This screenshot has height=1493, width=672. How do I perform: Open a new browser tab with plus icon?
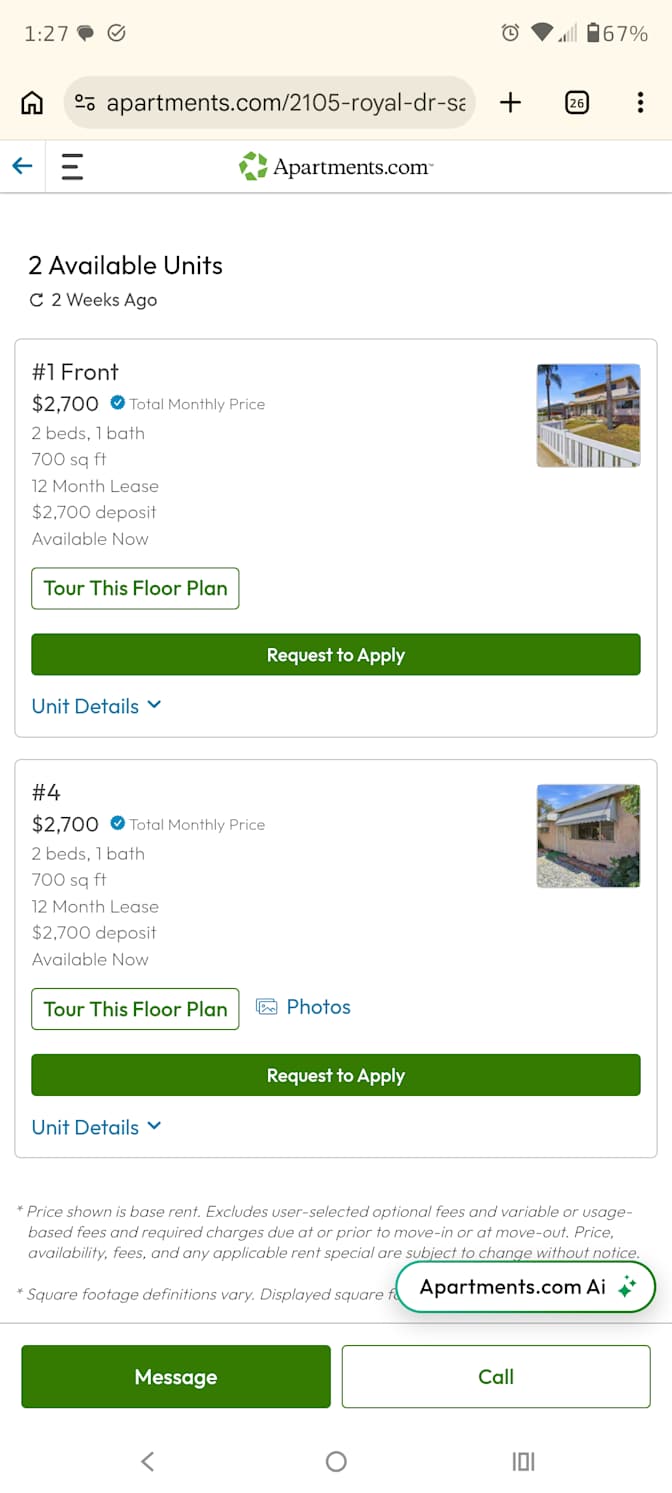click(511, 102)
